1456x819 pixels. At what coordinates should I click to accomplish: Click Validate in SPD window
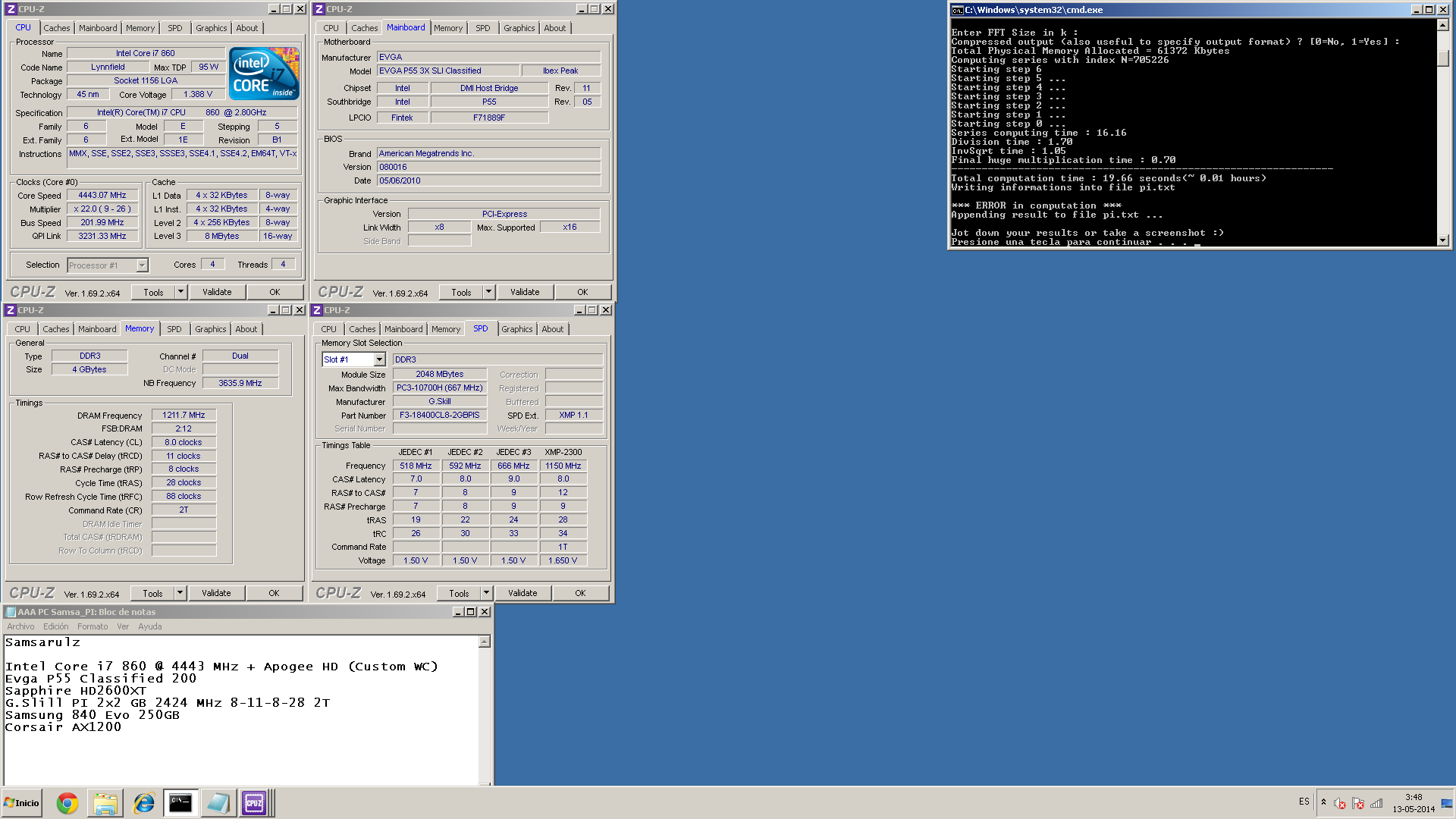click(x=522, y=593)
